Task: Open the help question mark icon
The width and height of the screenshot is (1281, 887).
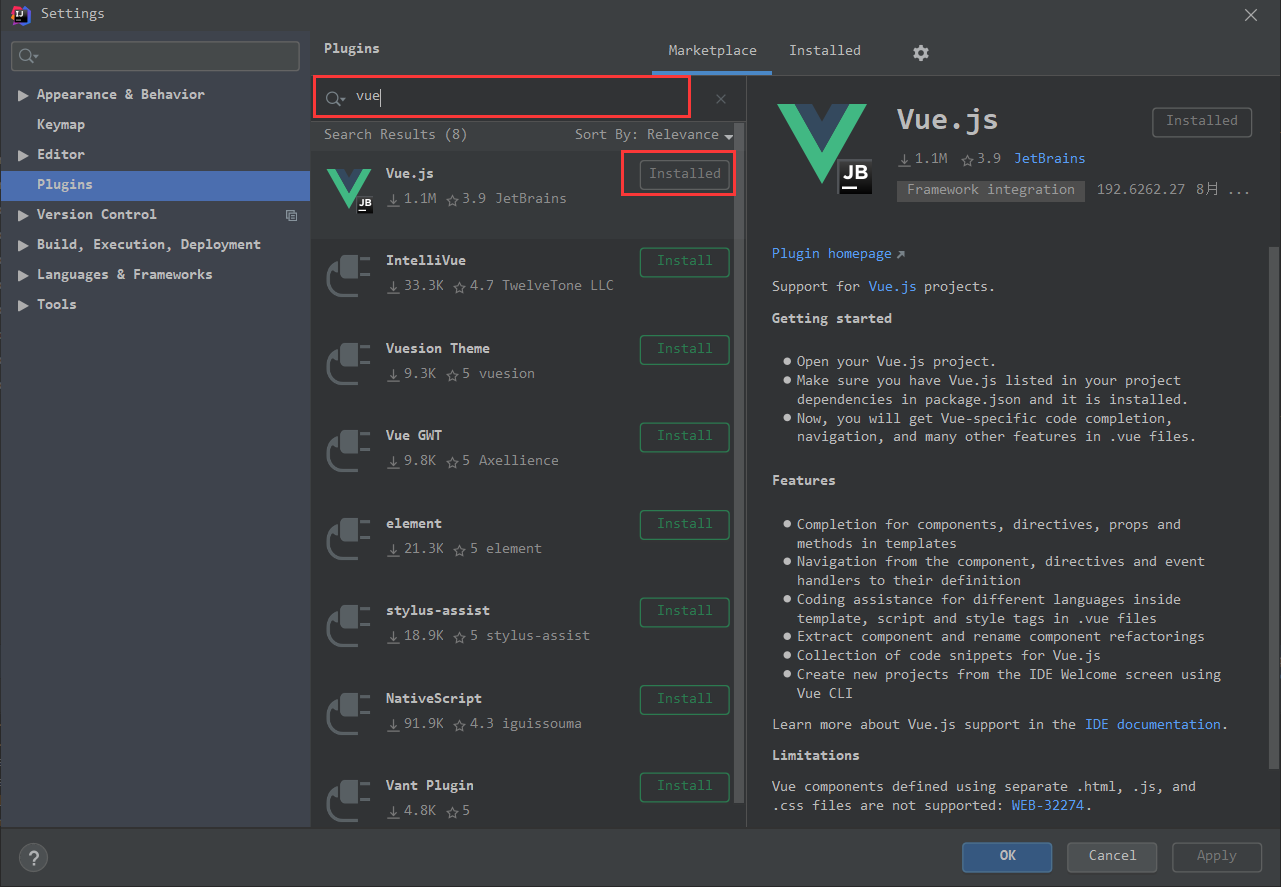Action: click(33, 857)
